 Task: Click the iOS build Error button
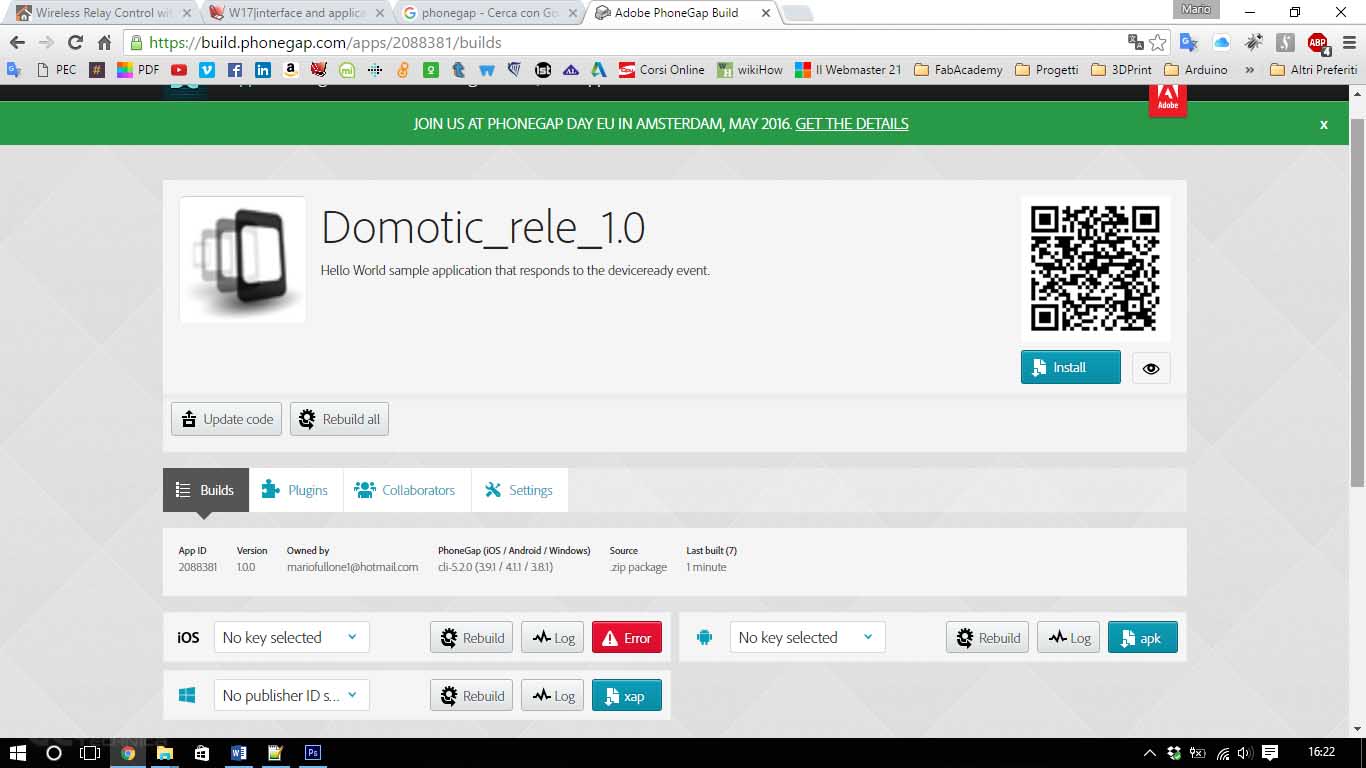(x=627, y=638)
